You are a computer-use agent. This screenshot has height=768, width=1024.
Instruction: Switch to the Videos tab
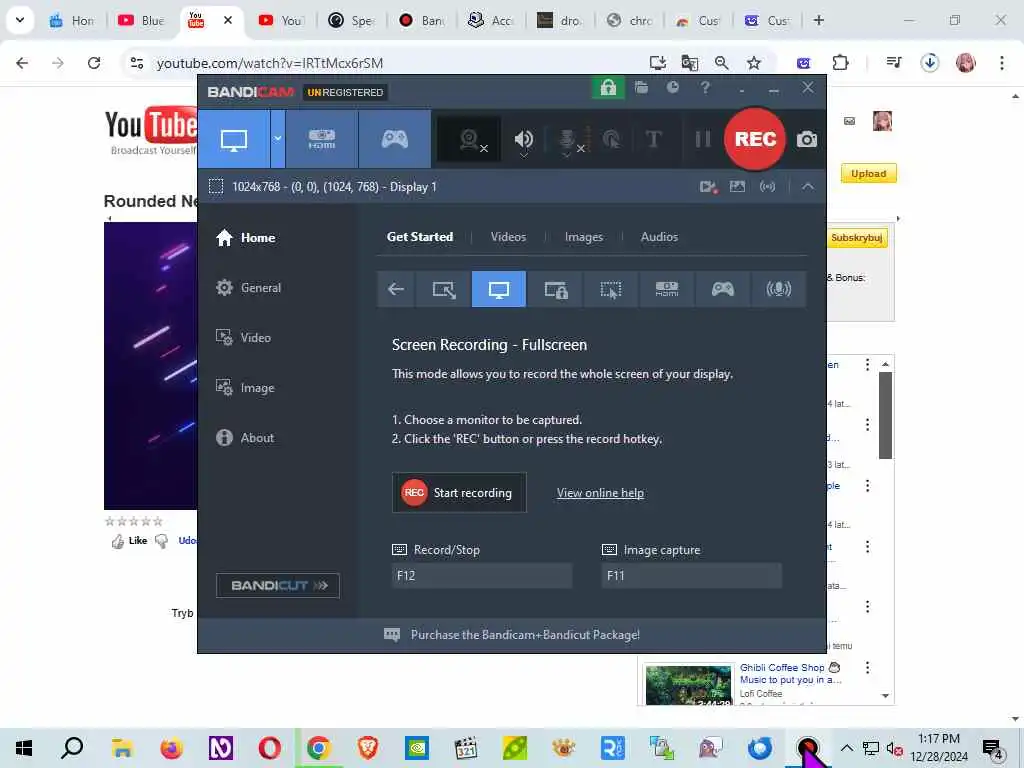(508, 236)
